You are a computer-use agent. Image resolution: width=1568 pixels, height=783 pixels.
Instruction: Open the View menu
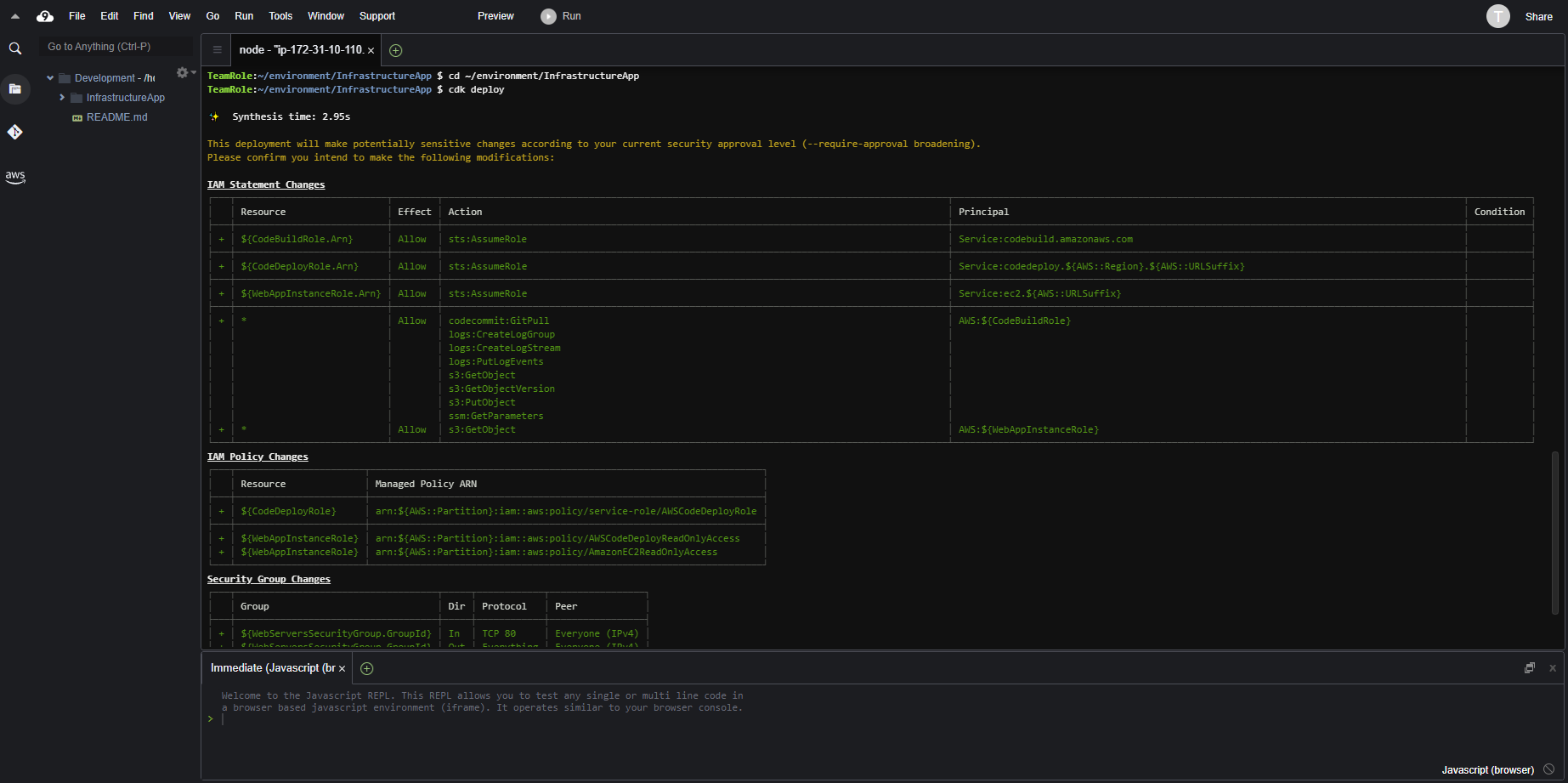click(x=179, y=16)
